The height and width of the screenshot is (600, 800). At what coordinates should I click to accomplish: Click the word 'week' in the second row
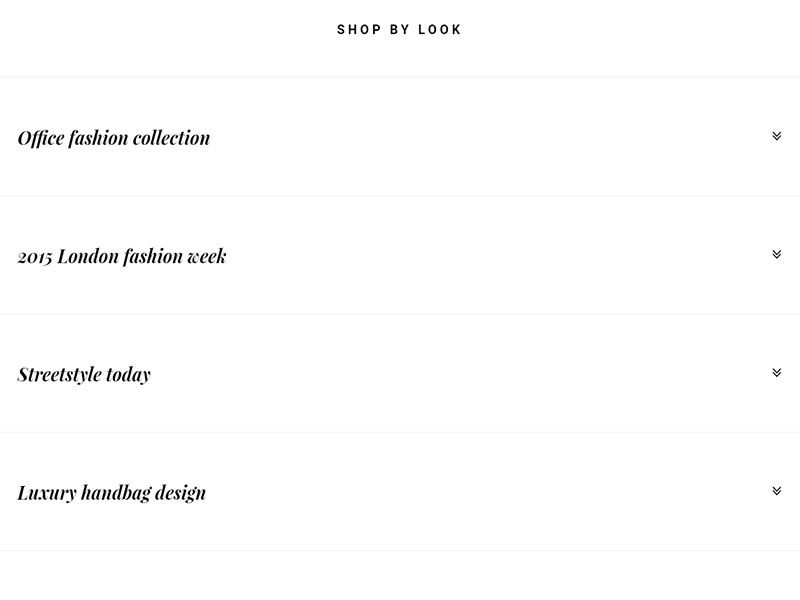tap(205, 256)
